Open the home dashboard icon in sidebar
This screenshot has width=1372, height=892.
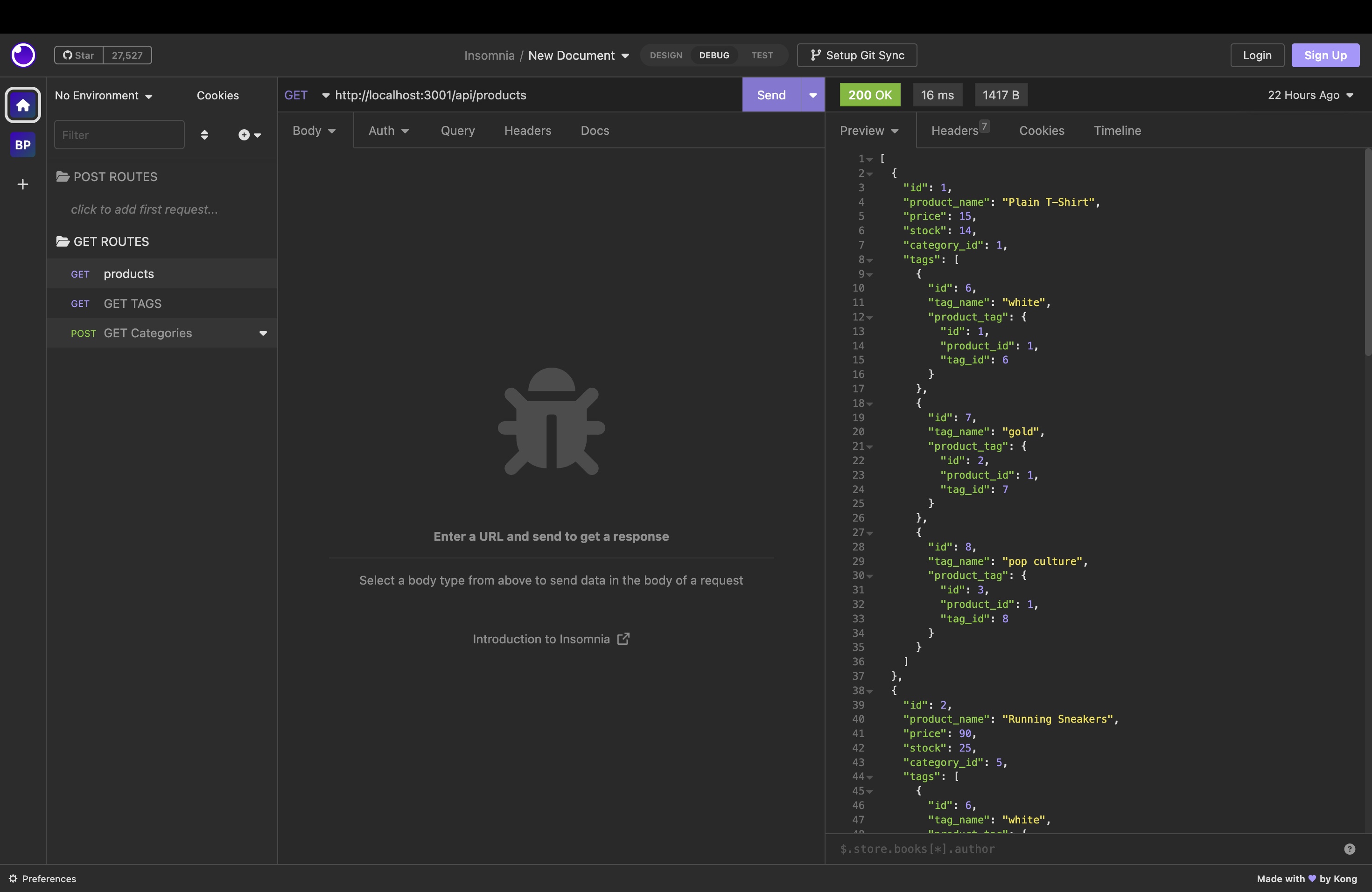tap(23, 105)
